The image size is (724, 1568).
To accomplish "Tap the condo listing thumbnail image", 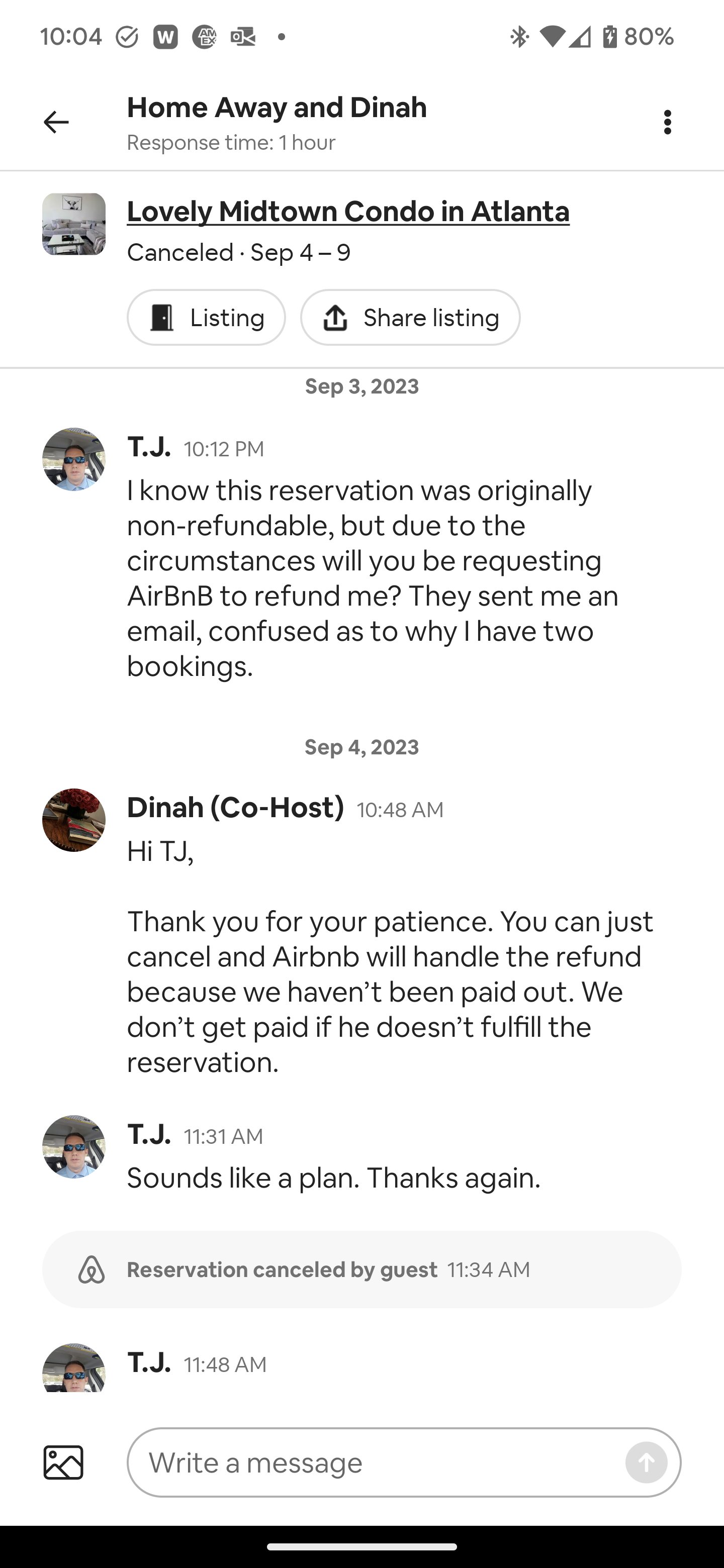I will (74, 224).
